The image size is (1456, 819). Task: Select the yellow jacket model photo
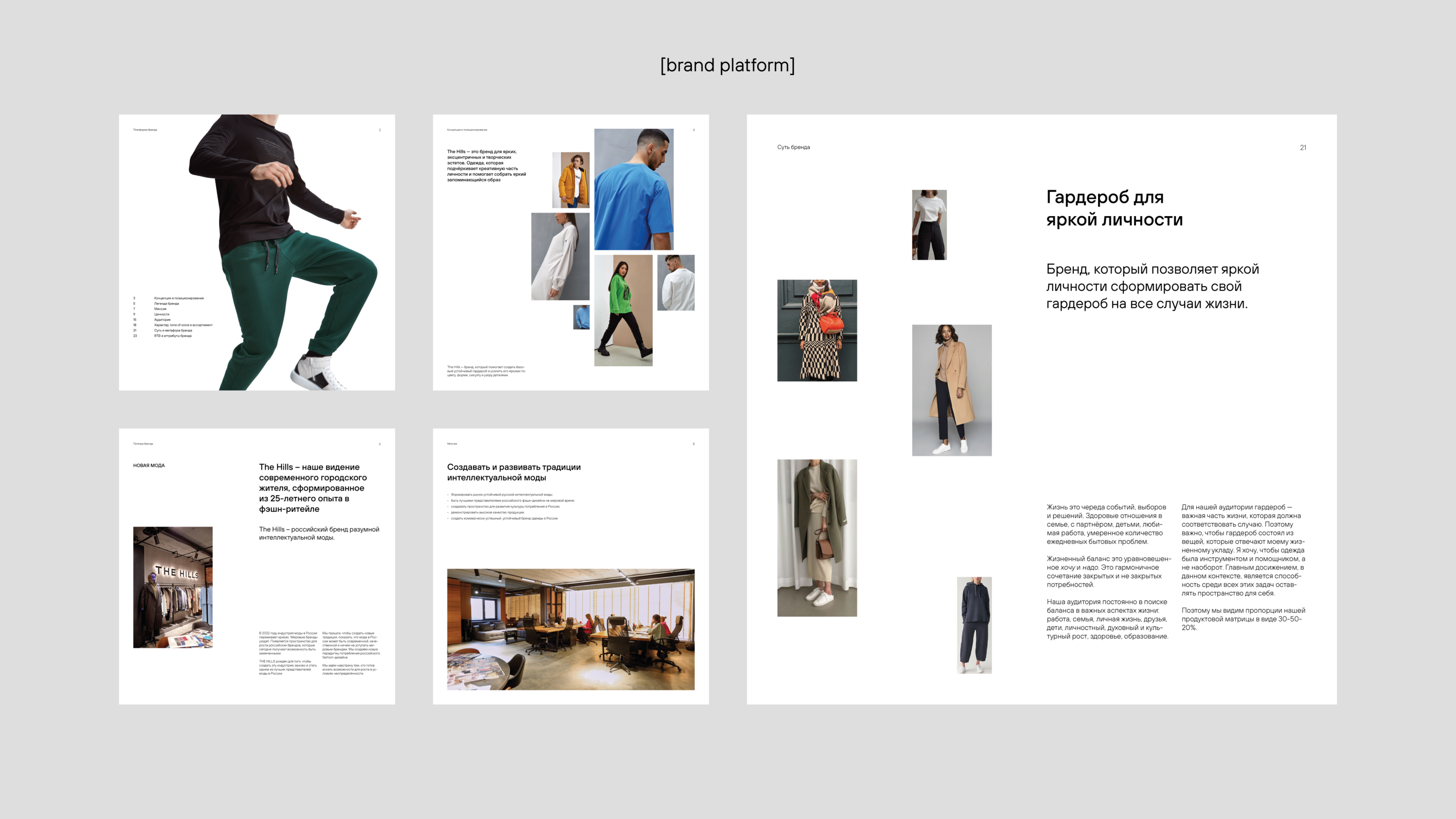click(570, 180)
